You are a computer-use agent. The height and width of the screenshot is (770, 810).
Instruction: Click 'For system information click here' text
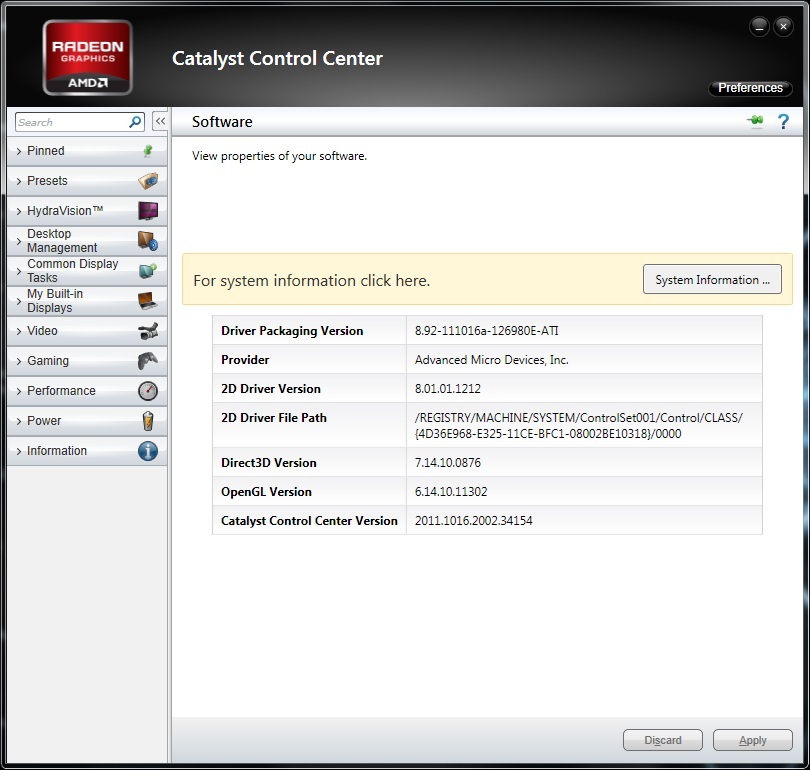[311, 280]
